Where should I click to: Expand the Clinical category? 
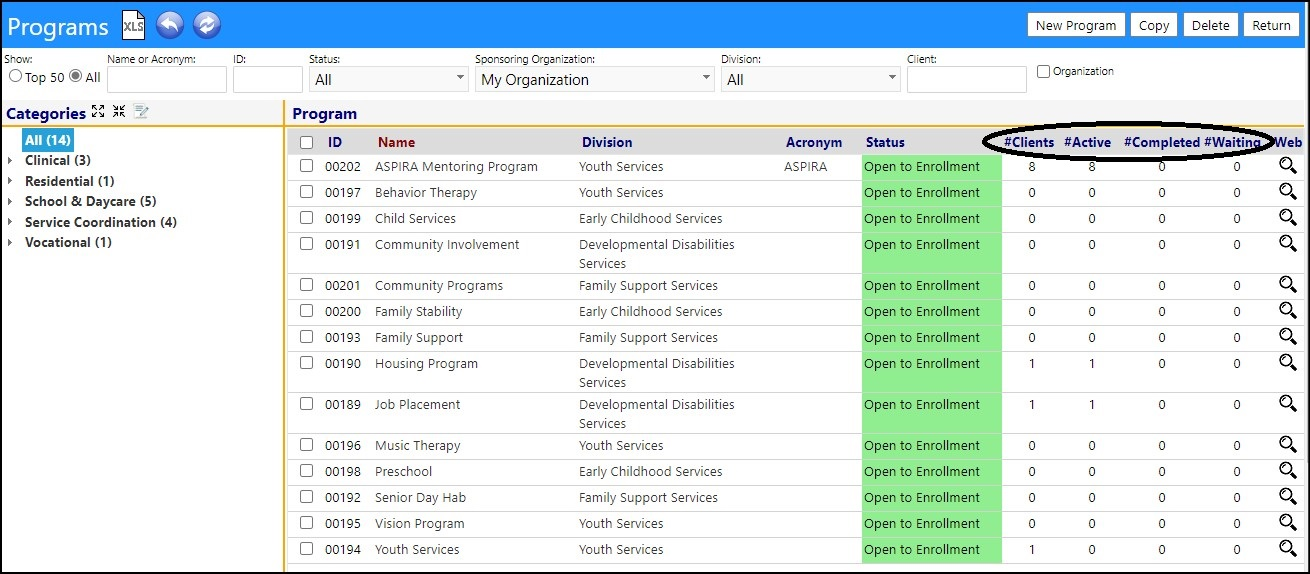tap(10, 161)
